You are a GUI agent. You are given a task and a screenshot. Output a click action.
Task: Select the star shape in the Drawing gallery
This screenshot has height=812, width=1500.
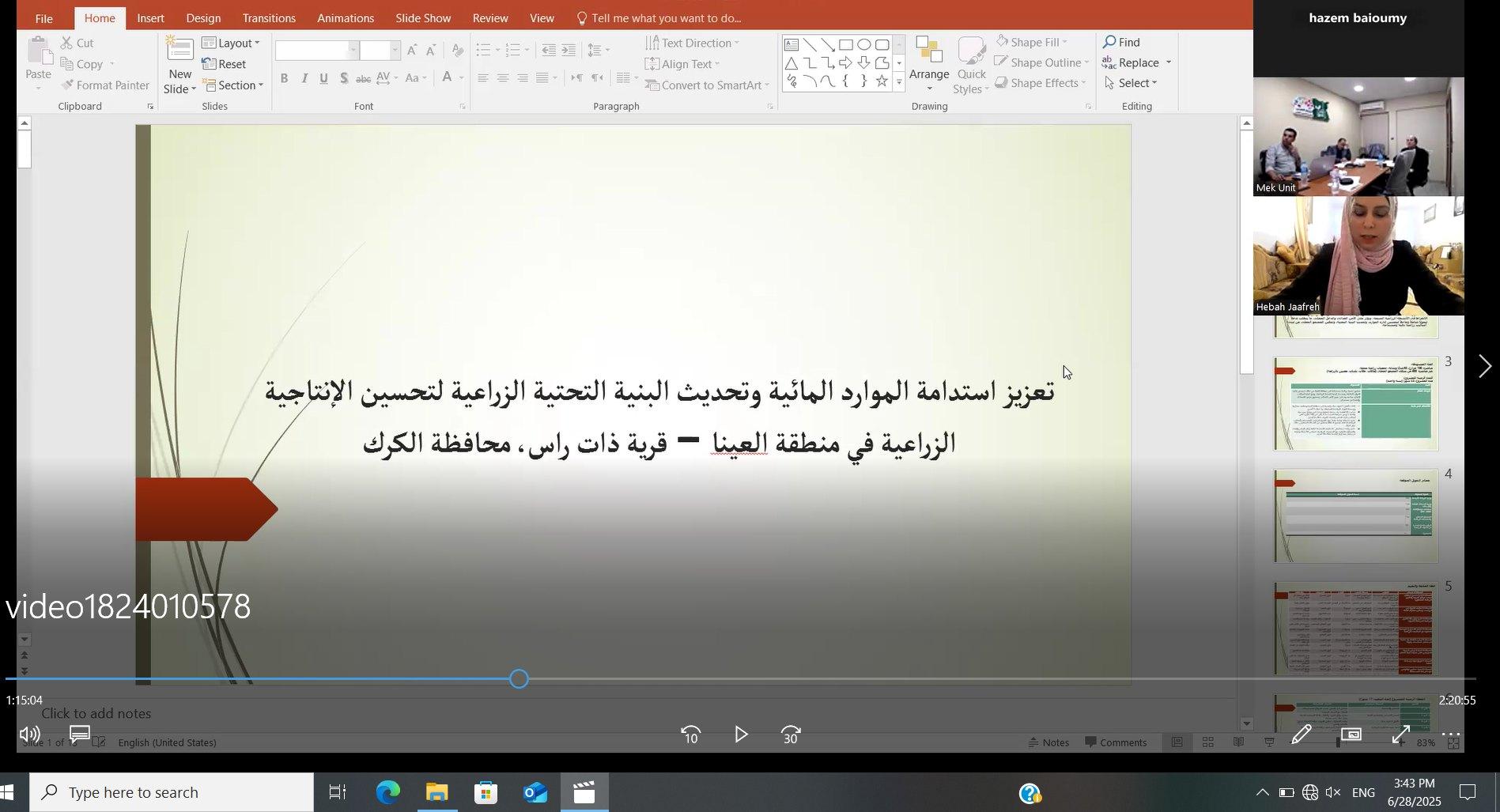[882, 81]
